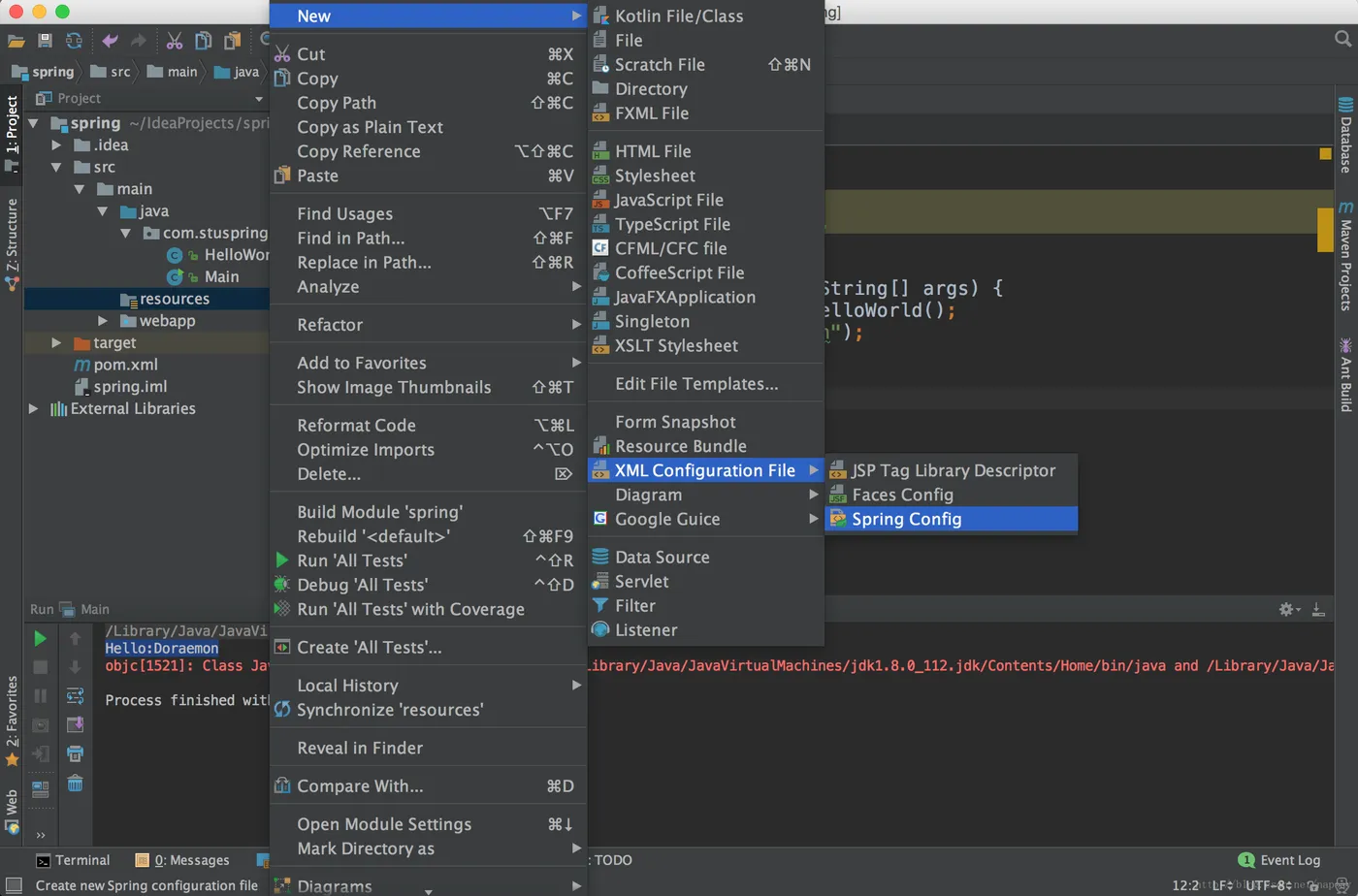Screen dimensions: 1358x896
Task: Click the Cut scissors toolbar icon
Action: click(175, 41)
